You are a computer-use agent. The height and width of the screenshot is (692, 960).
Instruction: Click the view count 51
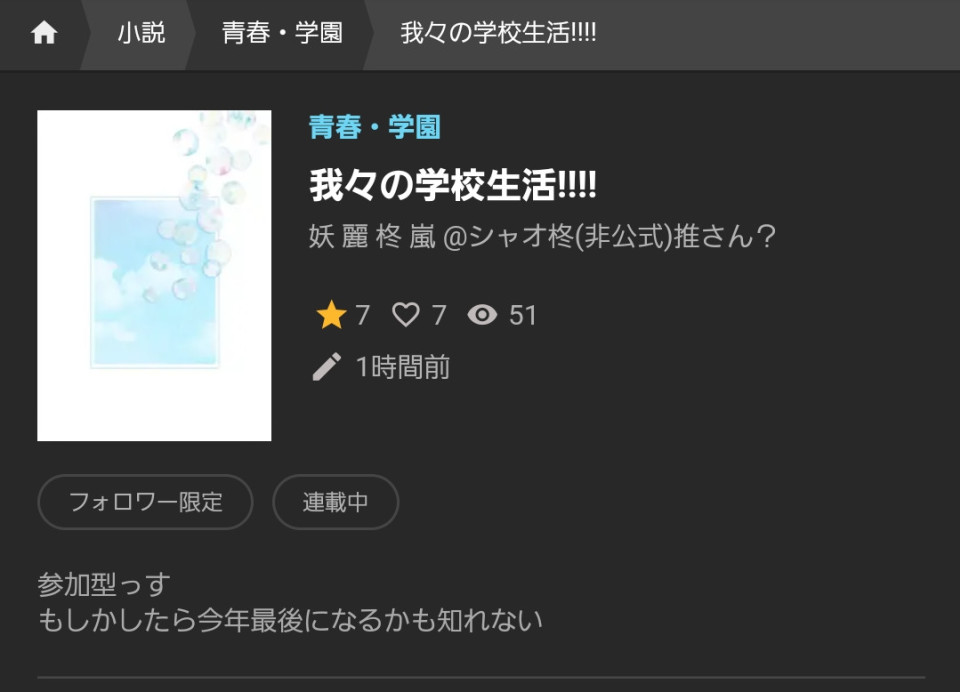522,315
